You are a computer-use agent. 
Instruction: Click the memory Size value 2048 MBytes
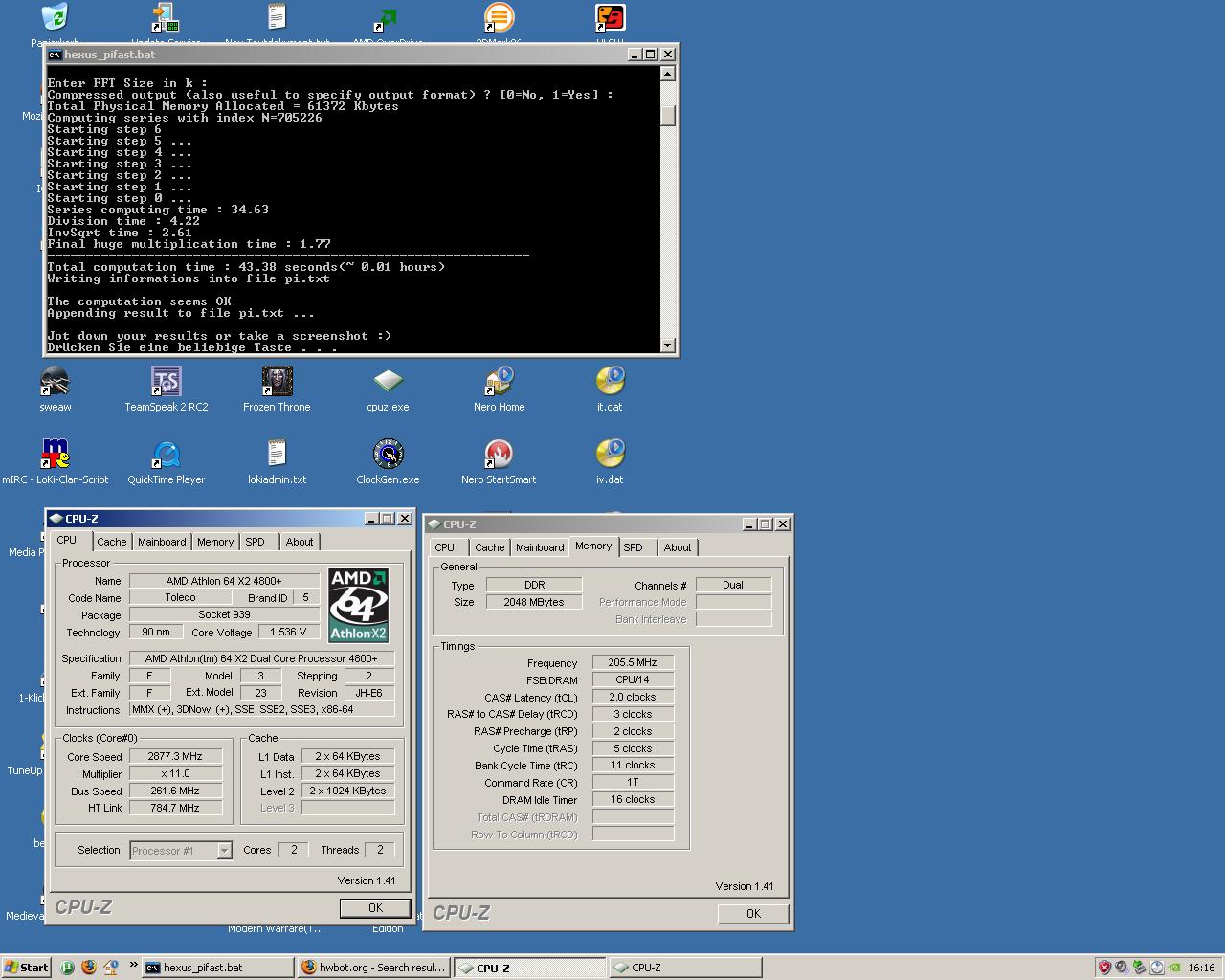534,602
